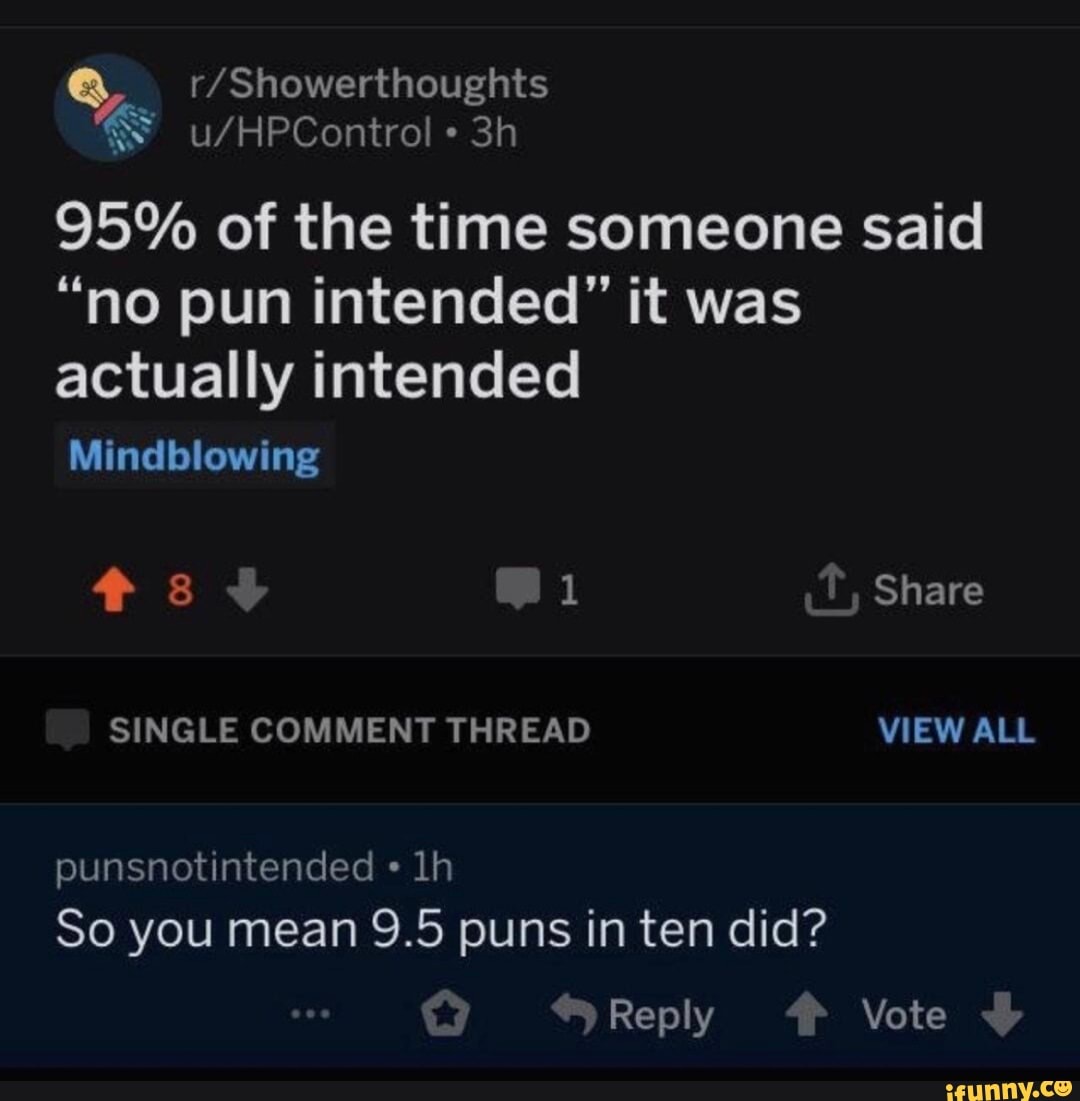Click the comment text about 9.5 puns

click(440, 931)
